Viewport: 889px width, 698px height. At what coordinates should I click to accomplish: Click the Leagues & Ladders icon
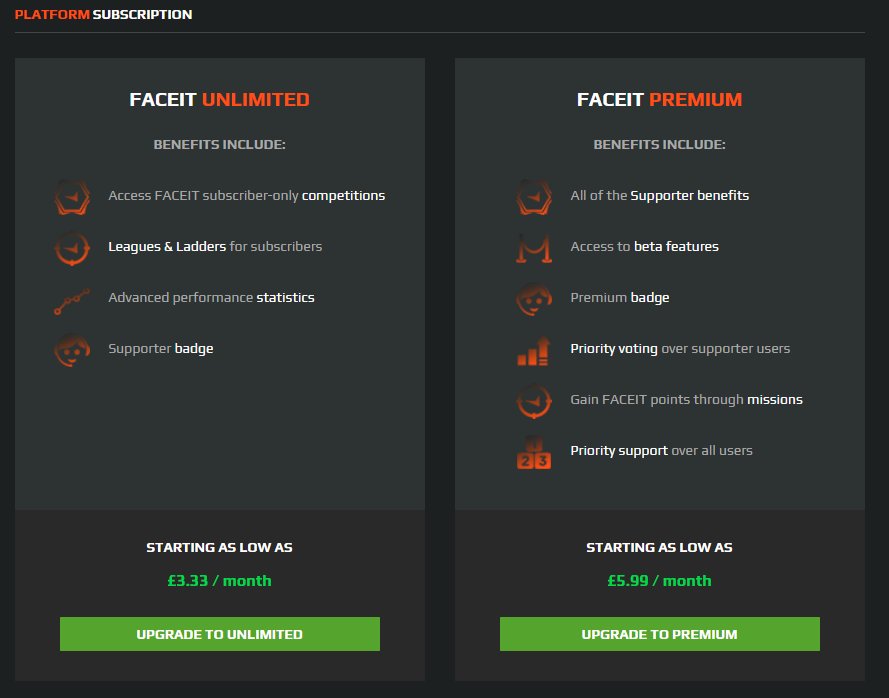[72, 247]
